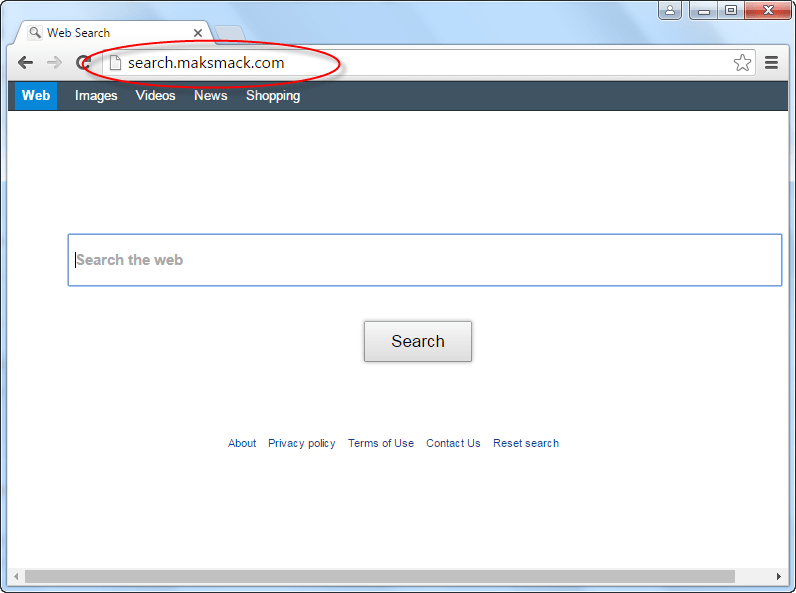Click the Reset search link
The image size is (796, 593).
[x=526, y=443]
